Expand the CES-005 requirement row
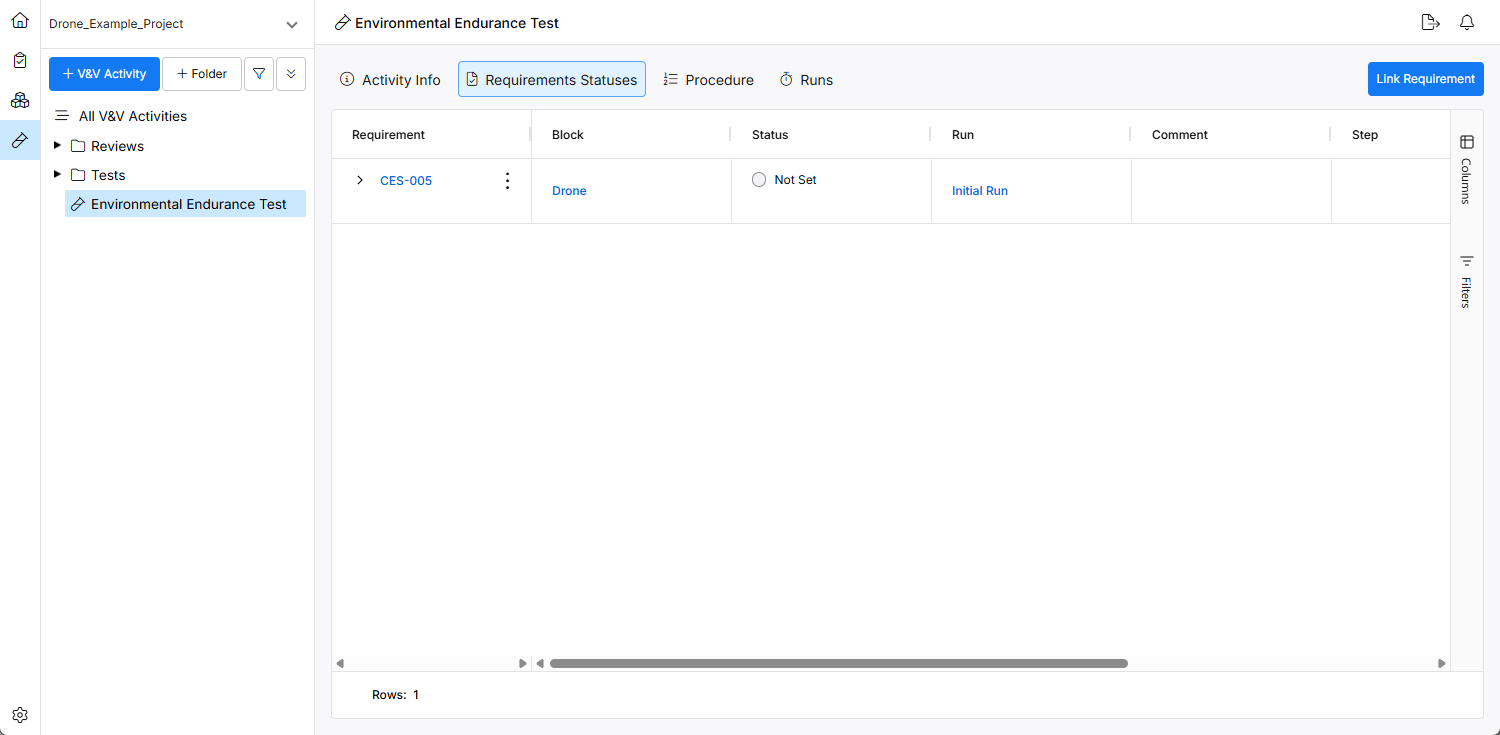This screenshot has height=735, width=1500. click(x=360, y=181)
